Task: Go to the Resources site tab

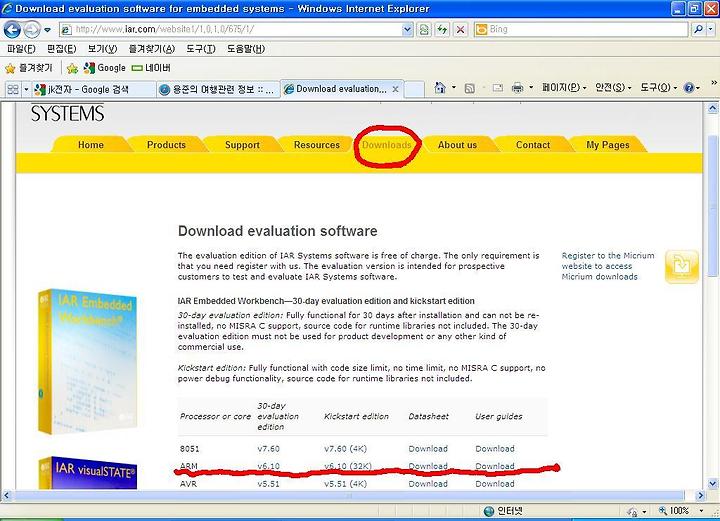Action: click(x=317, y=145)
